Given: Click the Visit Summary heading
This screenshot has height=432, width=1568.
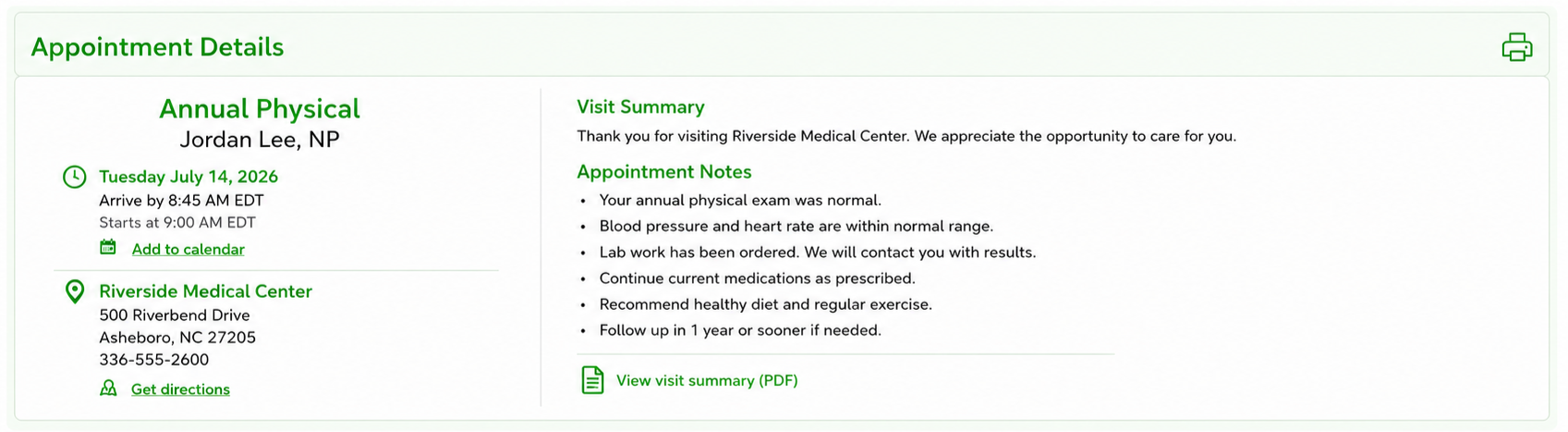Looking at the screenshot, I should tap(640, 107).
